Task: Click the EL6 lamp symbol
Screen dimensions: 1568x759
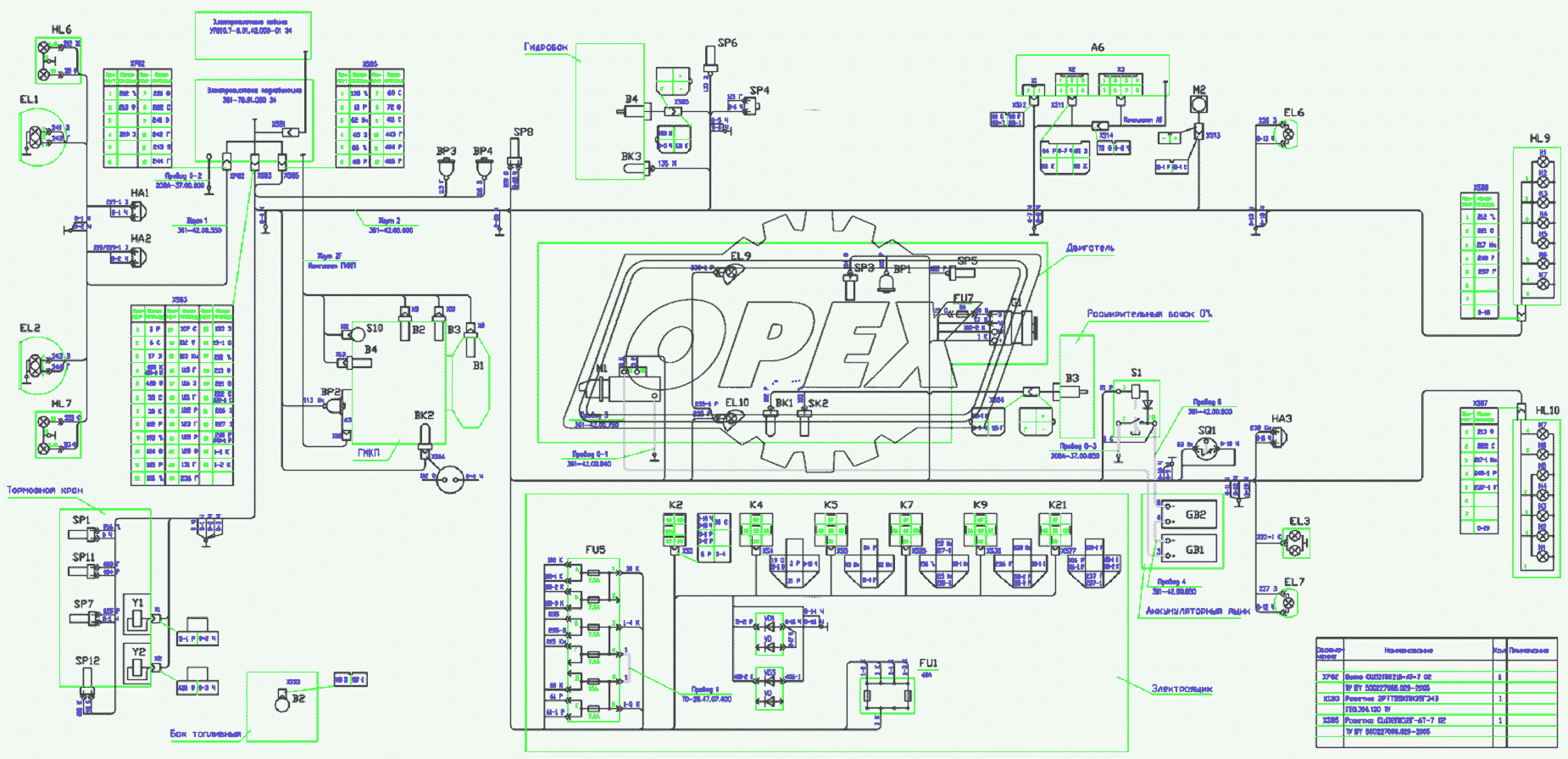Action: (x=1287, y=134)
